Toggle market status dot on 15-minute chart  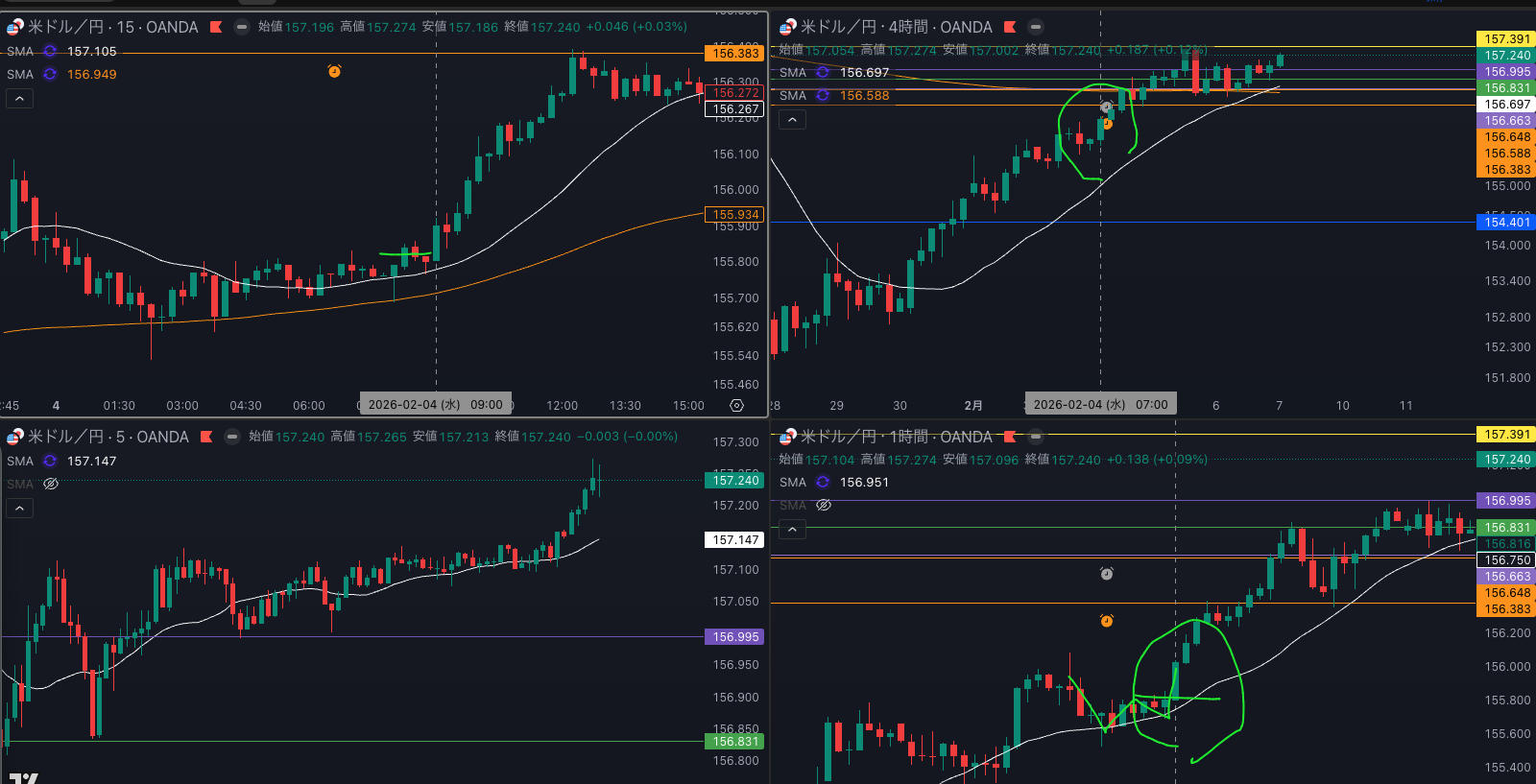(x=242, y=27)
